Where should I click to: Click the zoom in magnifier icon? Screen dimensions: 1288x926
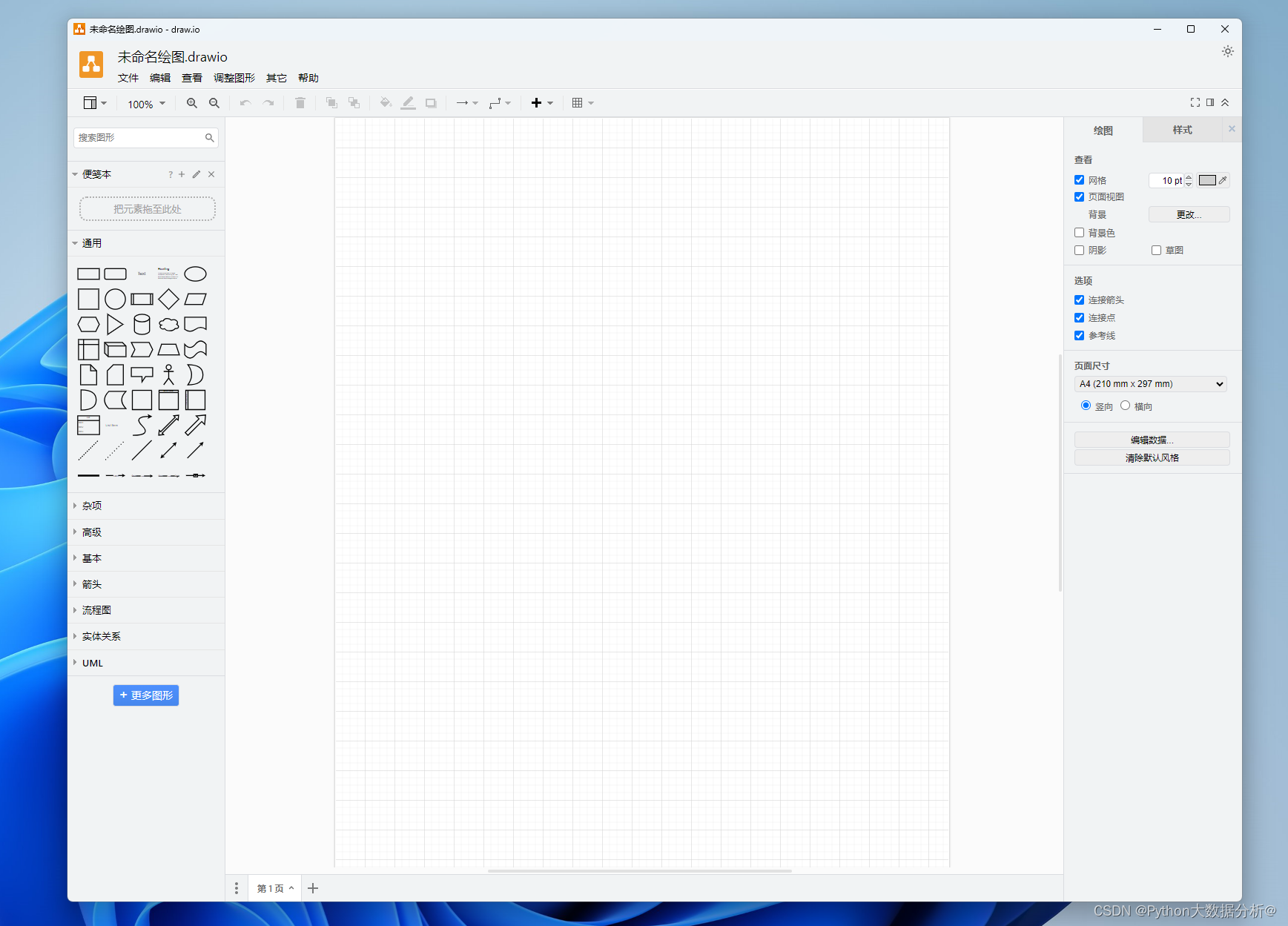pyautogui.click(x=192, y=103)
